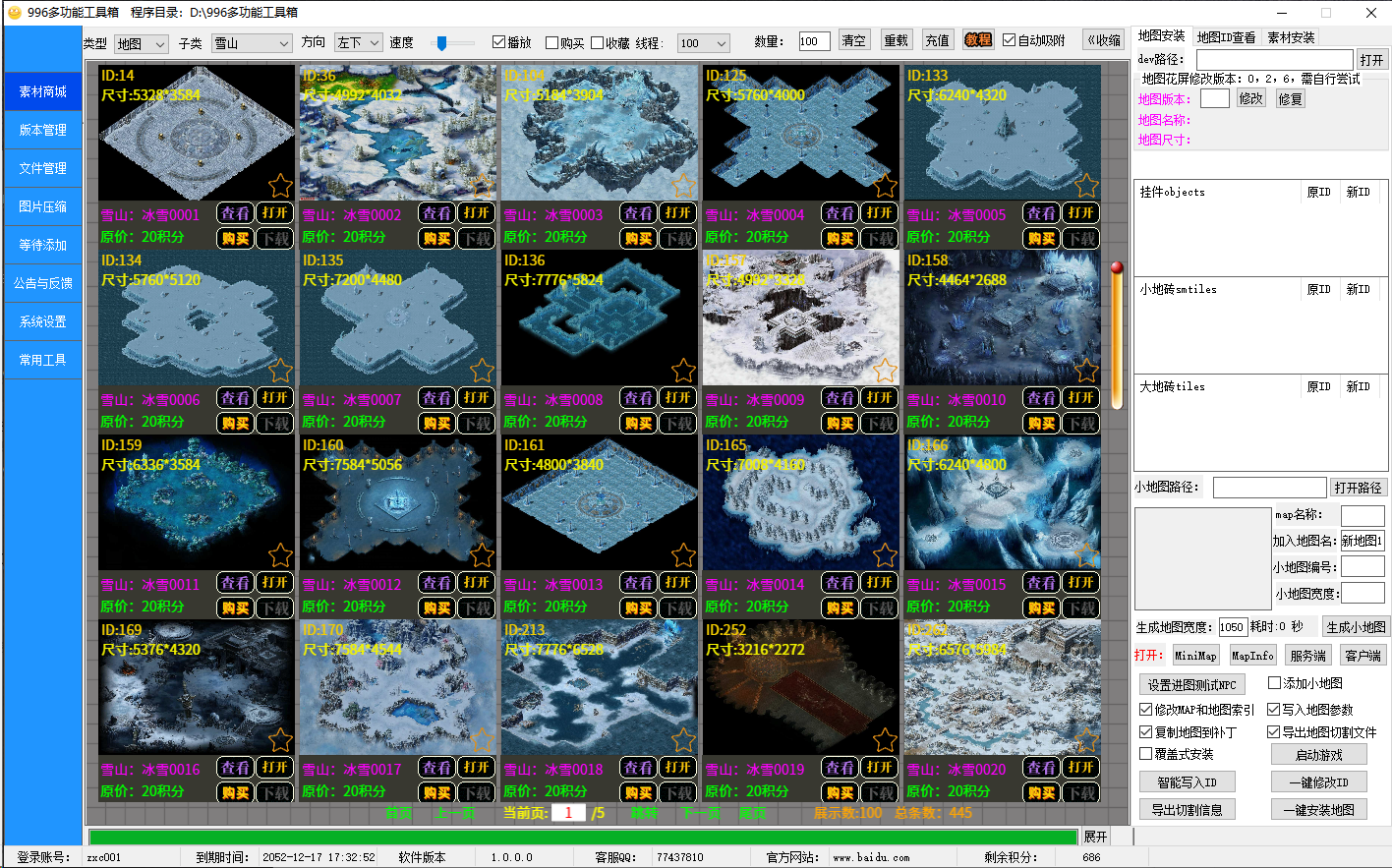This screenshot has width=1392, height=868.
Task: Open 系统设置 in the sidebar
Action: coord(43,321)
